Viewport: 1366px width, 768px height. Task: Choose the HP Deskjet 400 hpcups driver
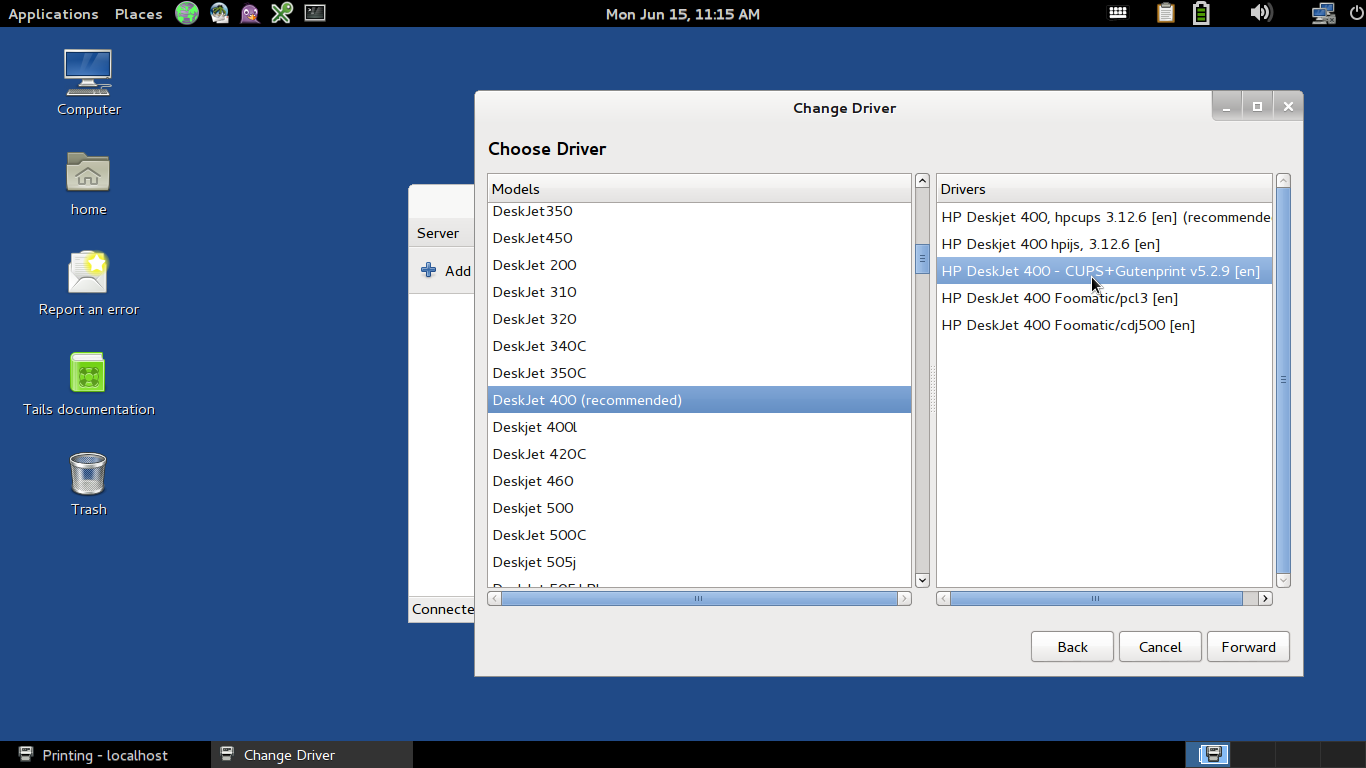1104,217
